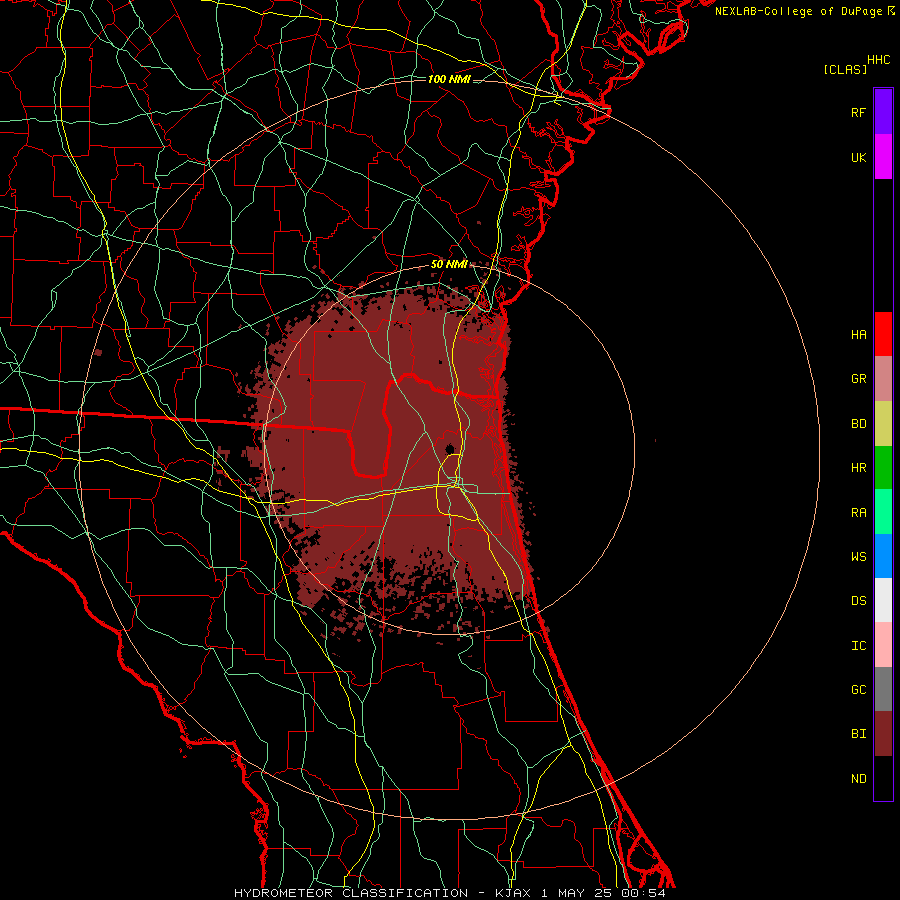The height and width of the screenshot is (900, 900).
Task: Click the ND legend label
Action: pyautogui.click(x=859, y=779)
